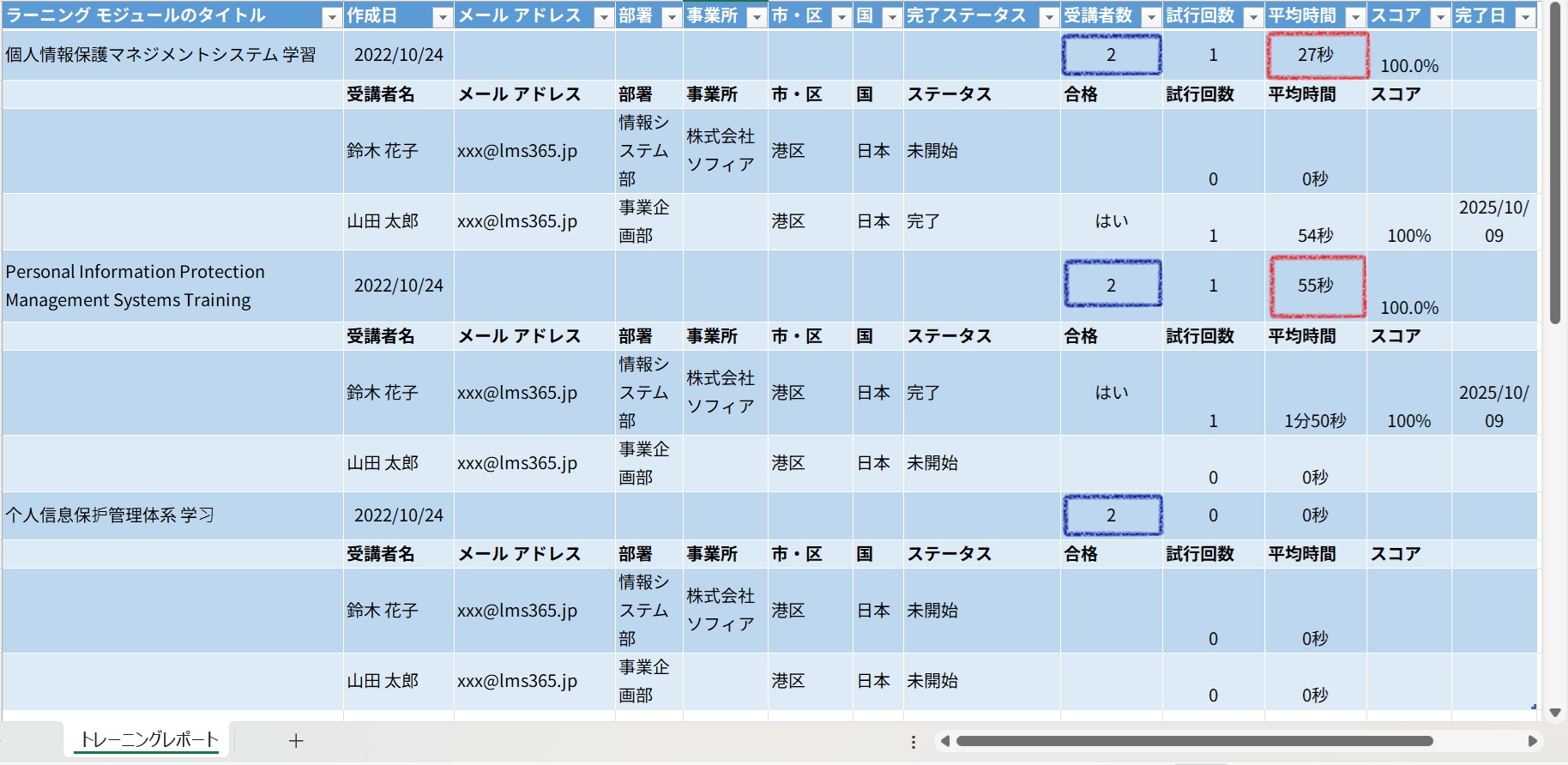The image size is (1568, 765).
Task: Open filter dropdown for 完了日 column
Action: (x=1524, y=17)
